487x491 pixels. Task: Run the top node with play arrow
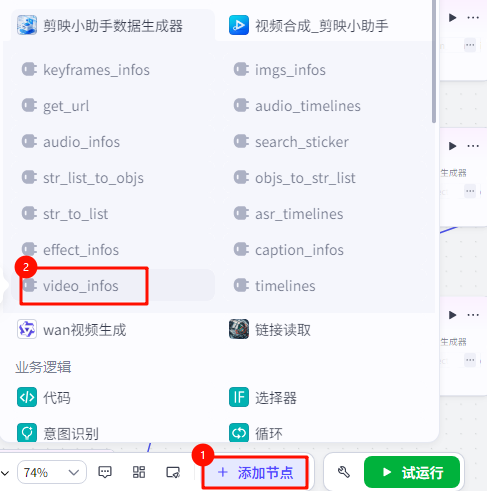pyautogui.click(x=452, y=17)
